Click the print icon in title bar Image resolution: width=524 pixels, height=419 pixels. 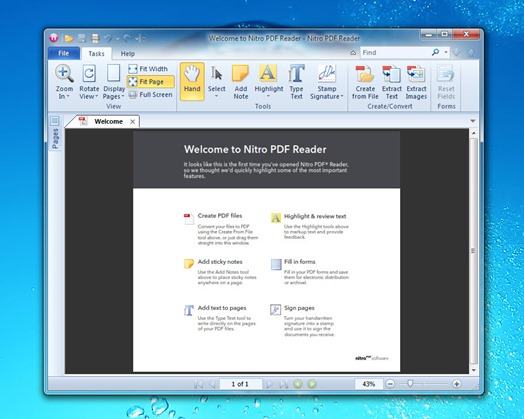pyautogui.click(x=96, y=38)
